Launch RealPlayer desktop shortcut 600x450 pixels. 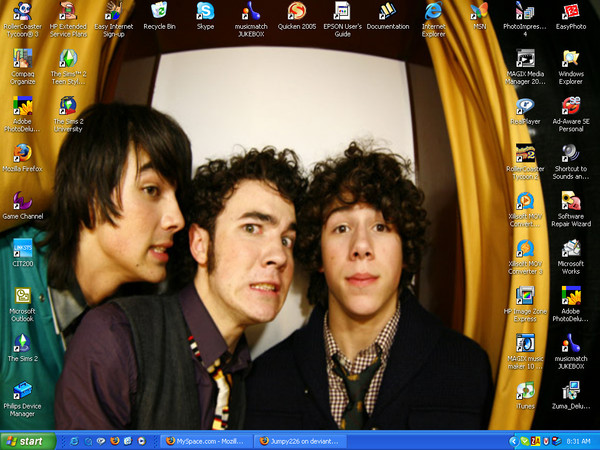(525, 106)
